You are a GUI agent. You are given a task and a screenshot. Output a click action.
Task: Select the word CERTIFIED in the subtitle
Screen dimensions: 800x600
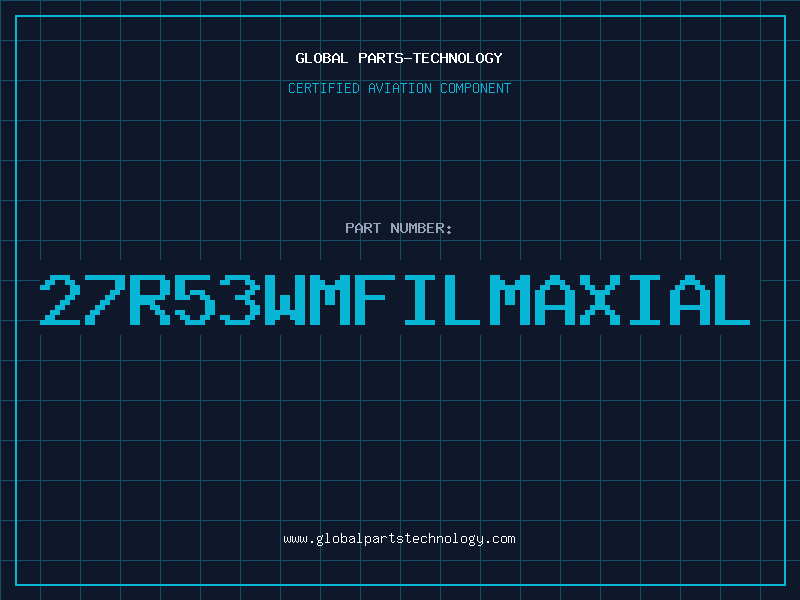tap(323, 88)
